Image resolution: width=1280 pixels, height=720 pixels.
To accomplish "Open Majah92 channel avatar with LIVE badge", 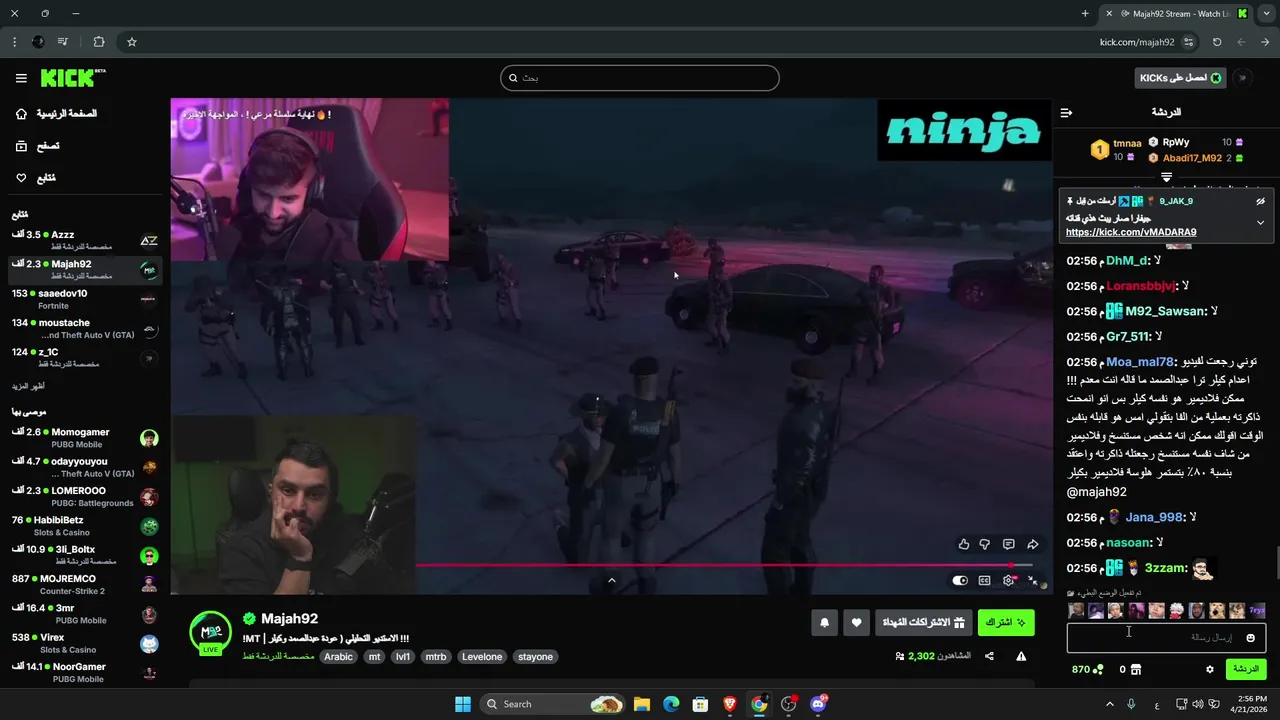I will point(211,633).
